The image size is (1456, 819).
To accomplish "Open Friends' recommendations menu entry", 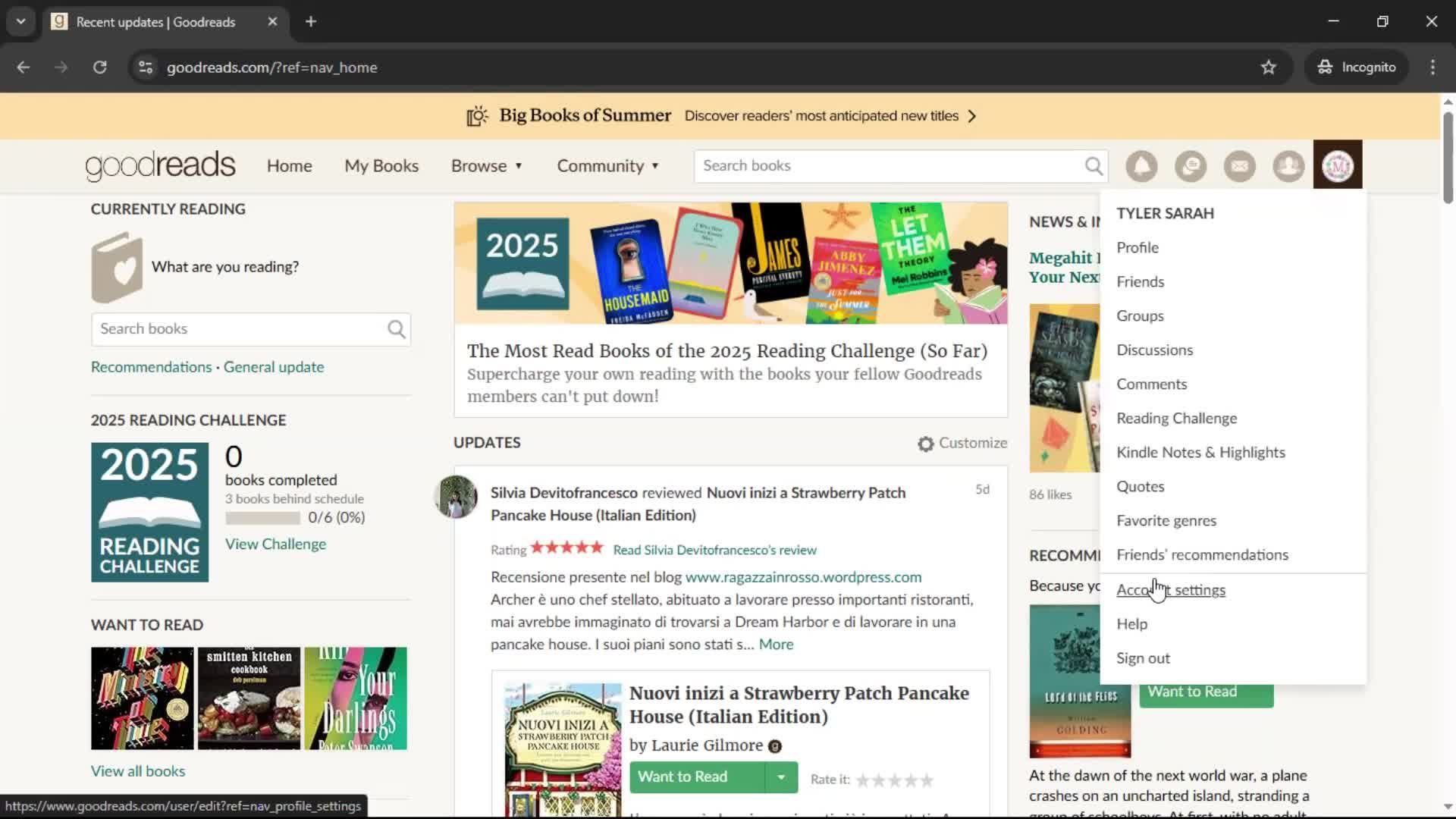I will tap(1202, 555).
